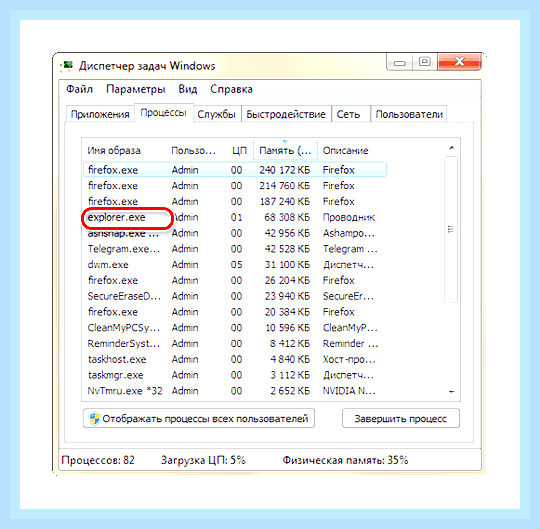Sort by Пользо... column header

coord(193,151)
